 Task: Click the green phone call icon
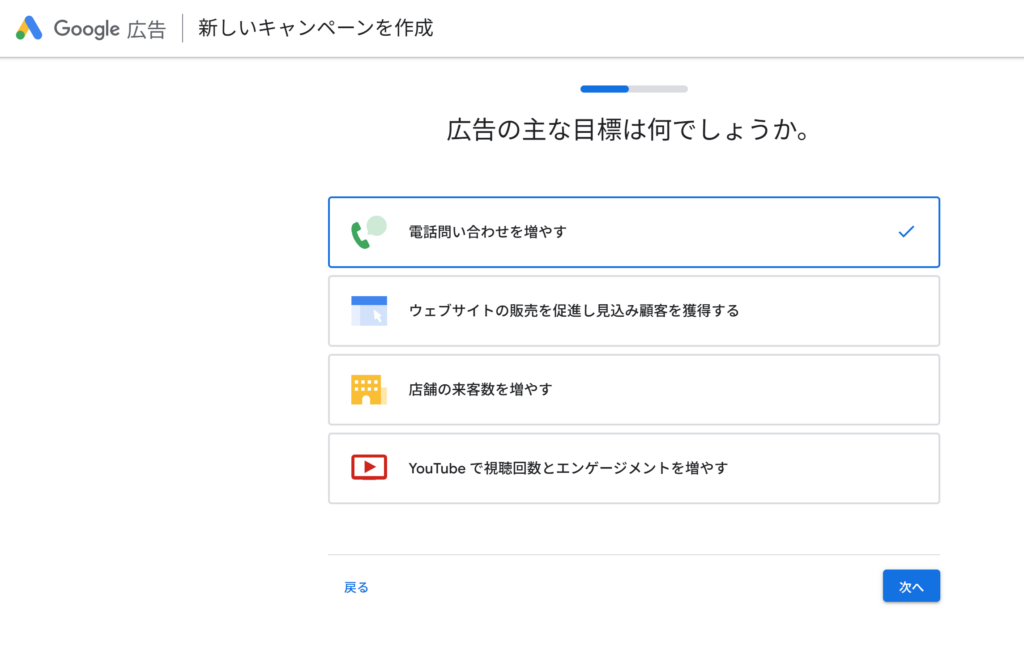click(x=368, y=232)
